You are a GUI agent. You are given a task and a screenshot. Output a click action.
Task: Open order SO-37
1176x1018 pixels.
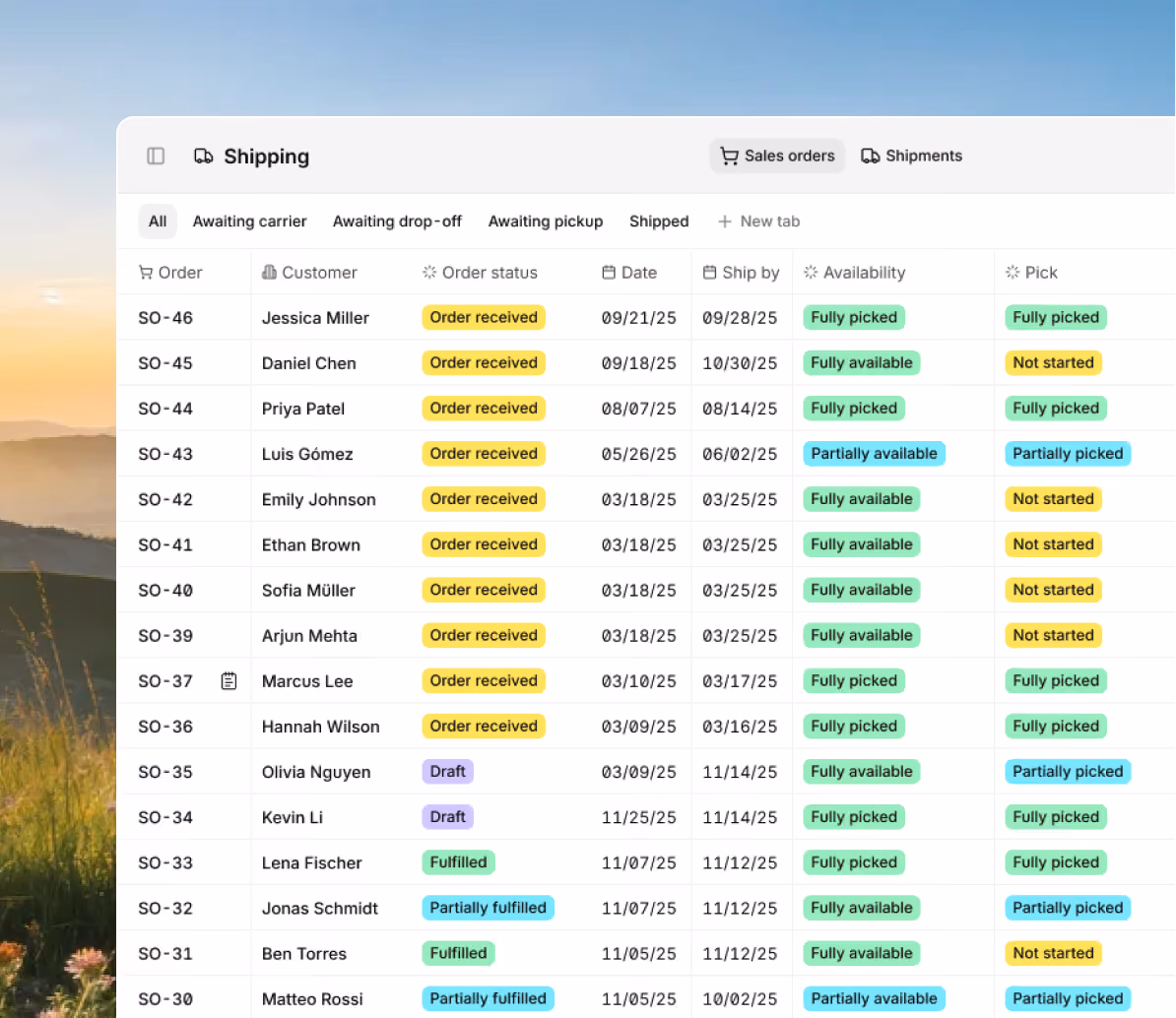point(165,680)
